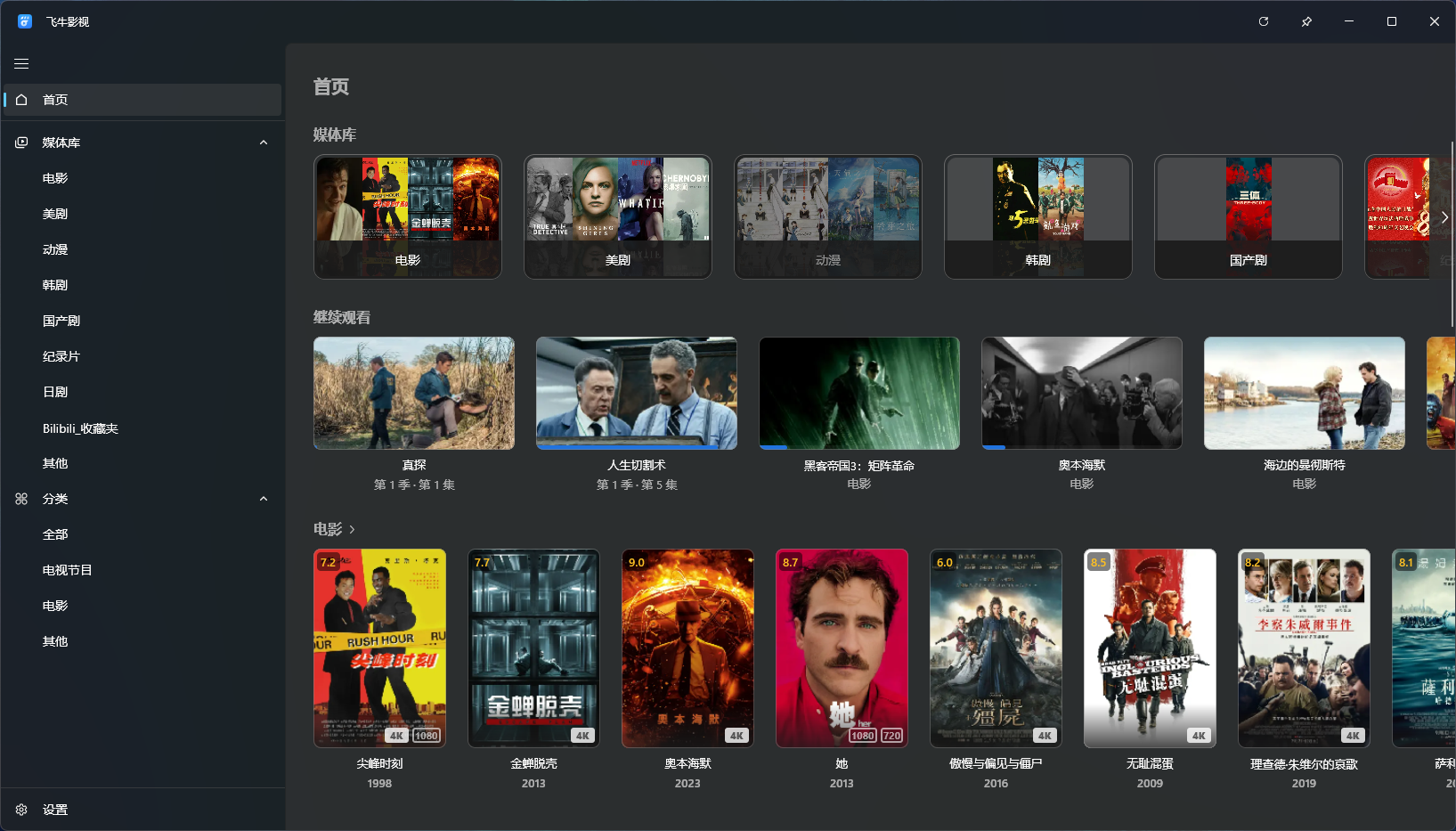The height and width of the screenshot is (831, 1456).
Task: Open the 奥本海默 2023 movie poster
Action: pyautogui.click(x=687, y=648)
